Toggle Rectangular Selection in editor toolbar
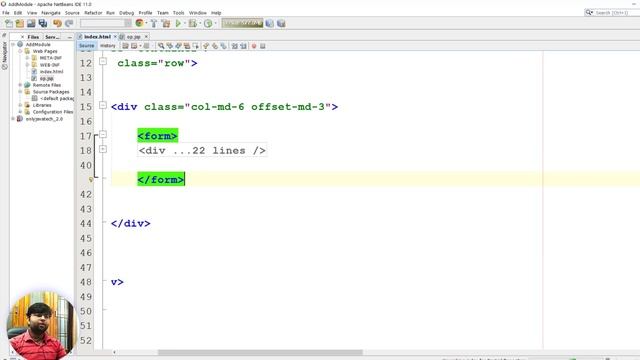640x360 pixels. pos(196,46)
